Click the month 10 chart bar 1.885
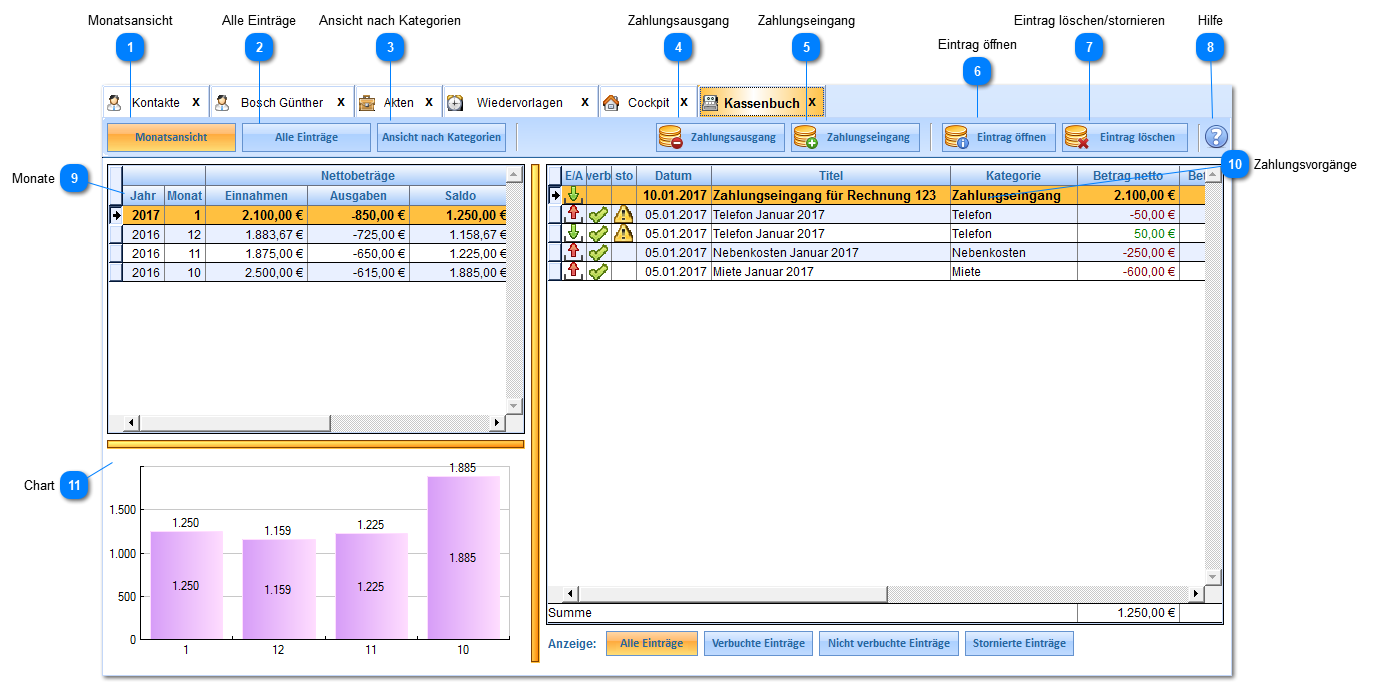This screenshot has height=685, width=1377. click(463, 557)
